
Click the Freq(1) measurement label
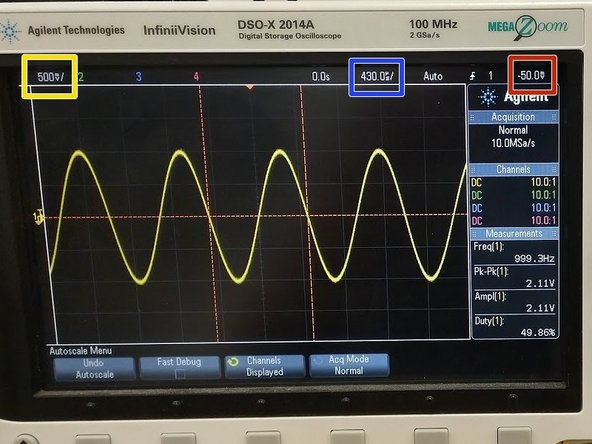(x=489, y=247)
